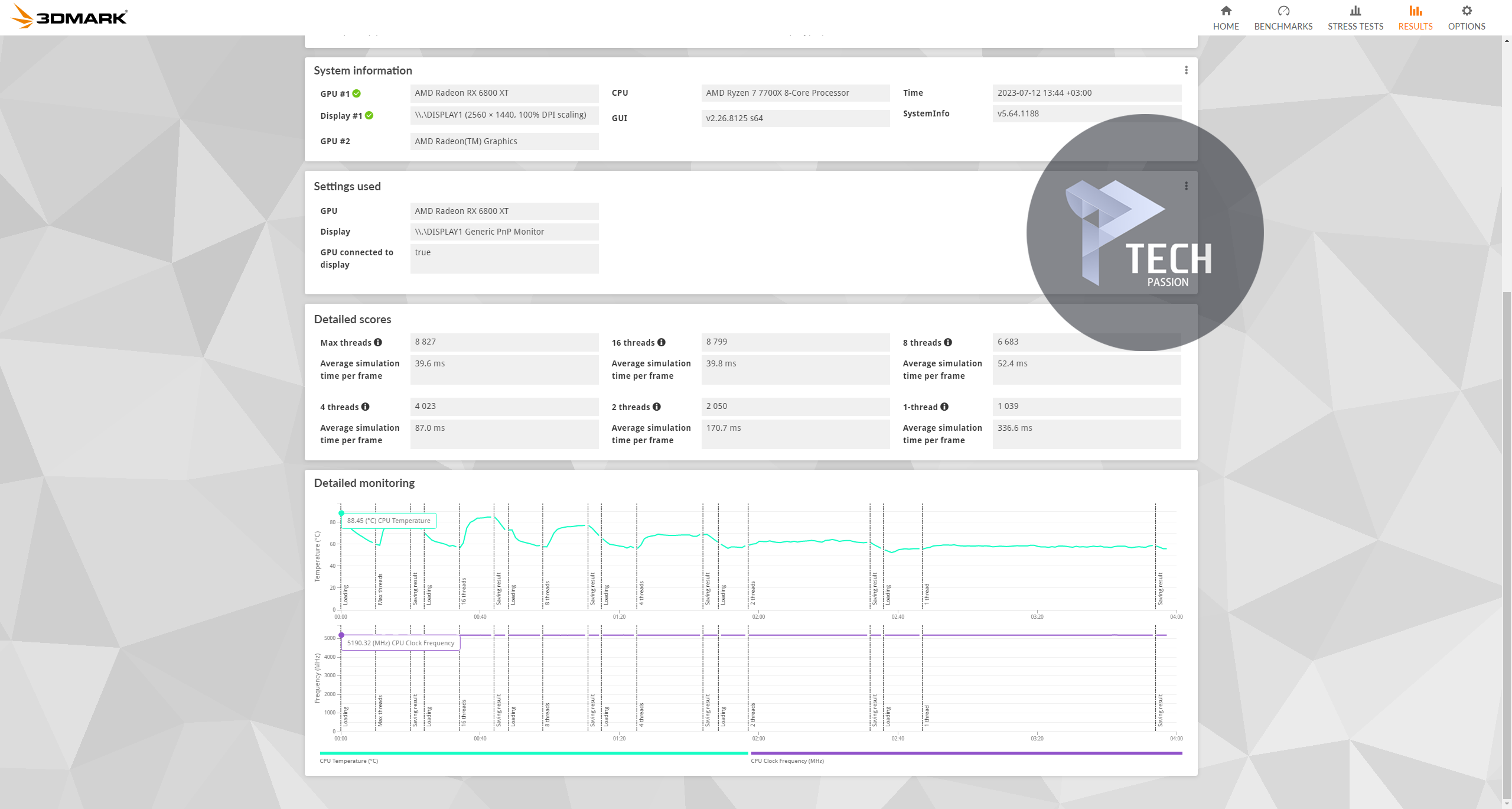The width and height of the screenshot is (1512, 809).
Task: Open the Stress Tests icon
Action: coord(1355,11)
